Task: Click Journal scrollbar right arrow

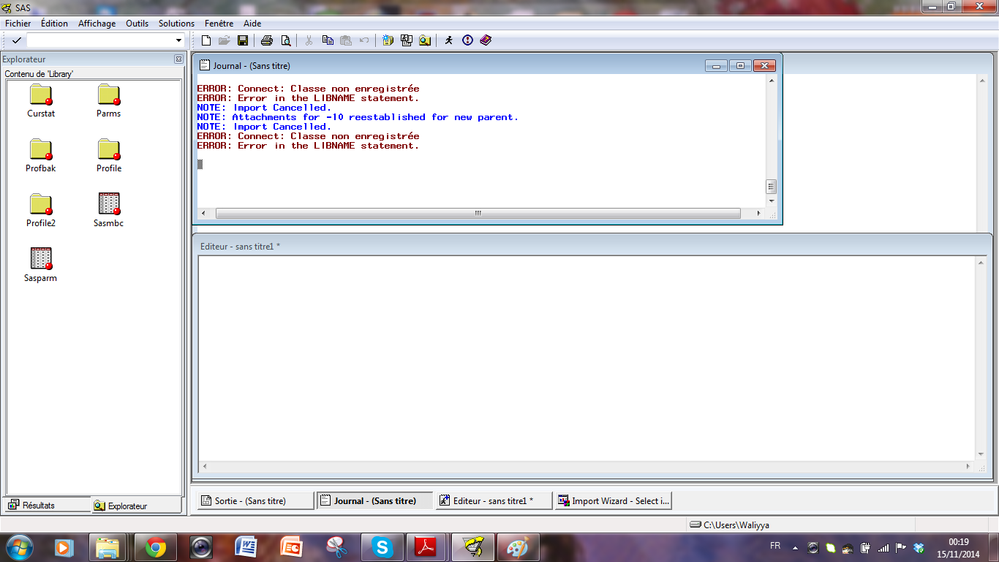Action: [x=758, y=213]
